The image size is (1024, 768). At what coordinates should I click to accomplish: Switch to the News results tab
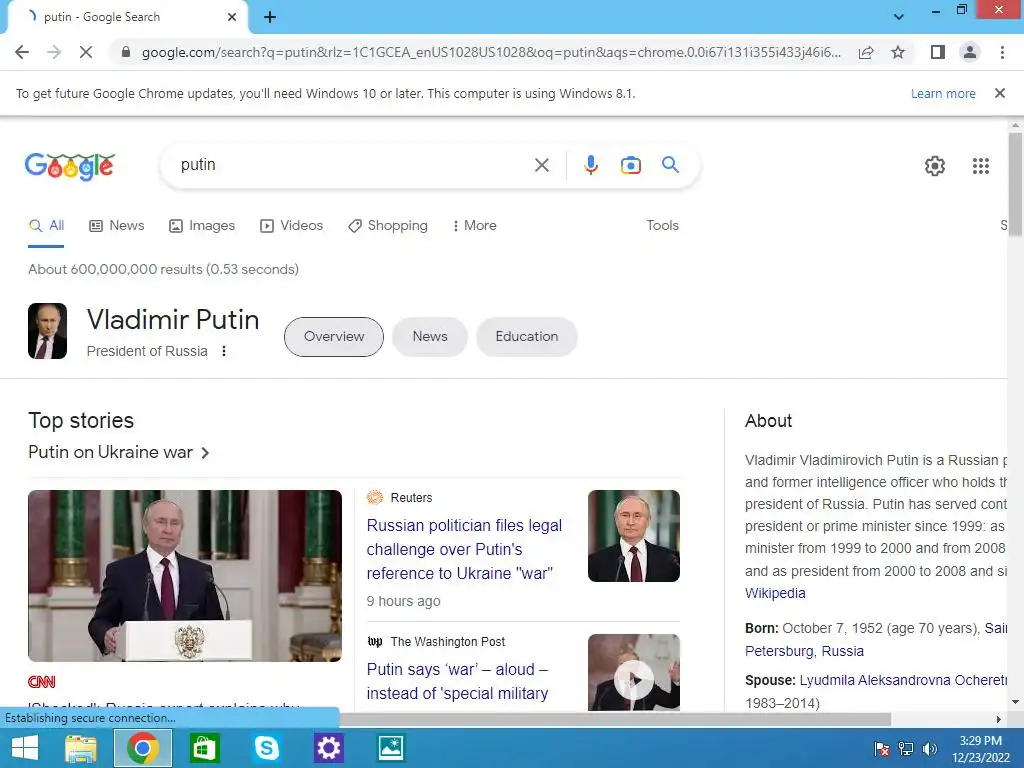(117, 226)
